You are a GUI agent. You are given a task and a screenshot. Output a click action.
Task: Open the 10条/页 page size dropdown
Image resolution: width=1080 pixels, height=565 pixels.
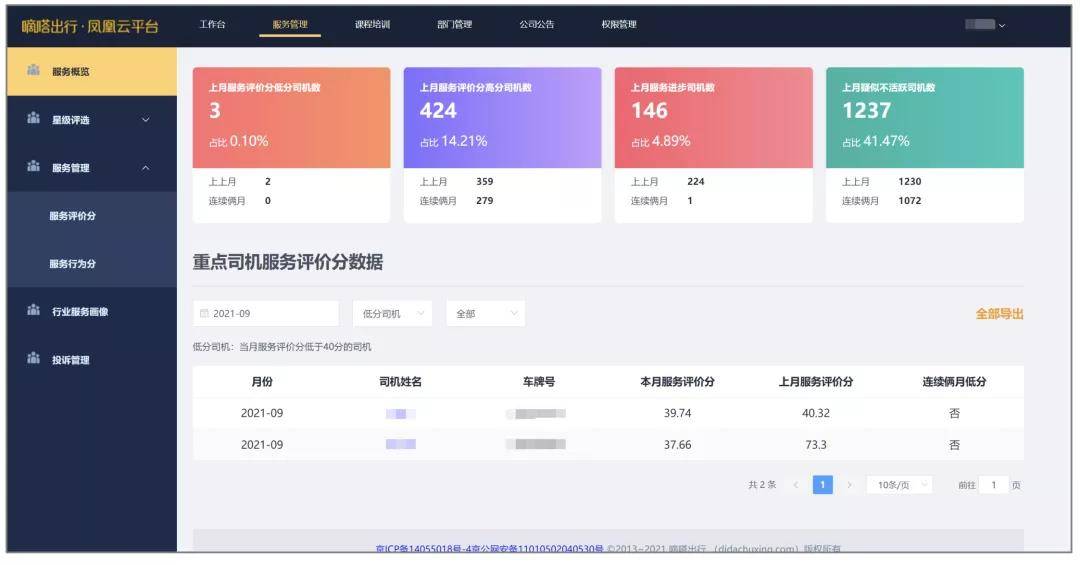click(900, 485)
